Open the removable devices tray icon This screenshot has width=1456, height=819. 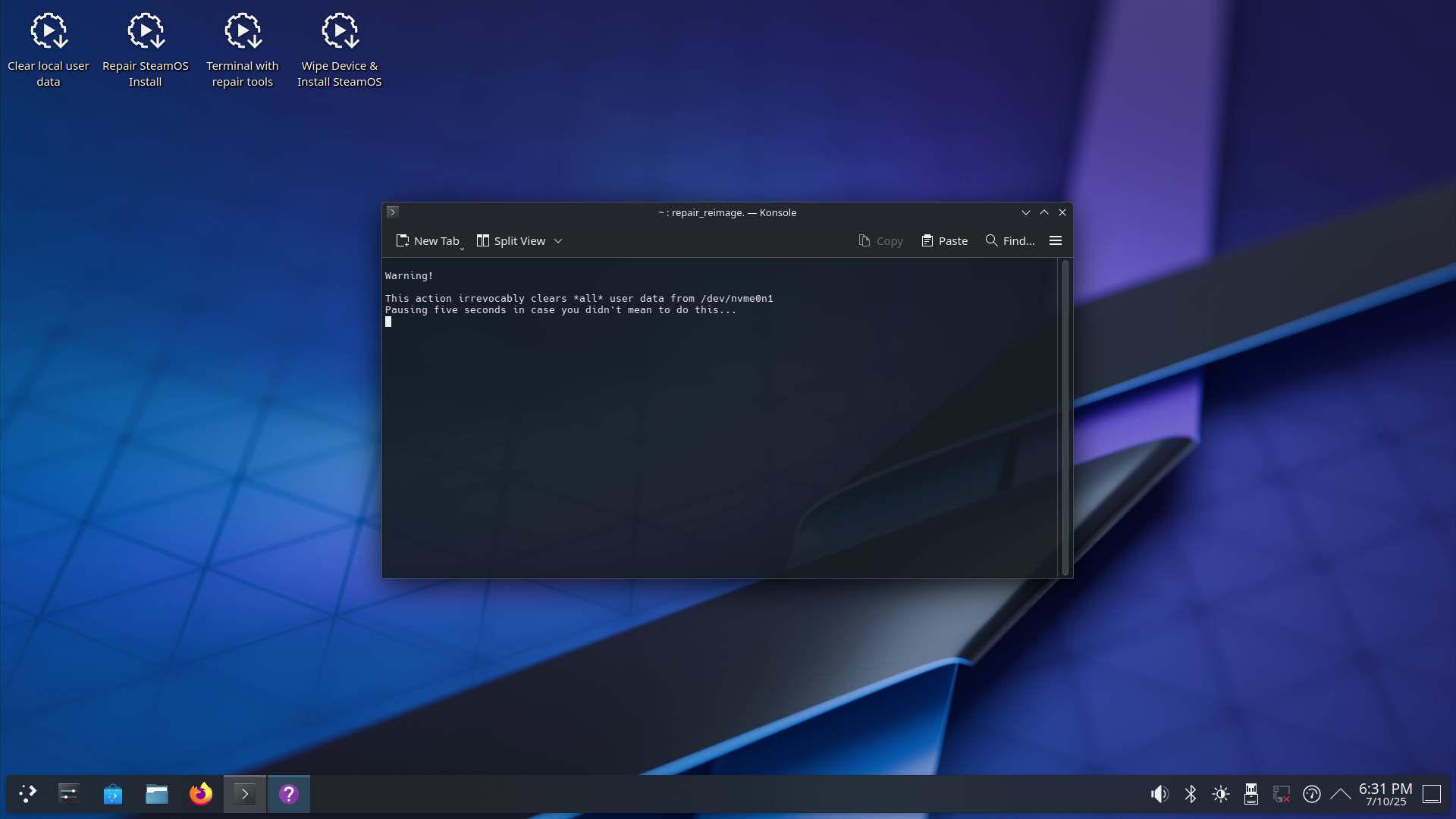[1251, 794]
